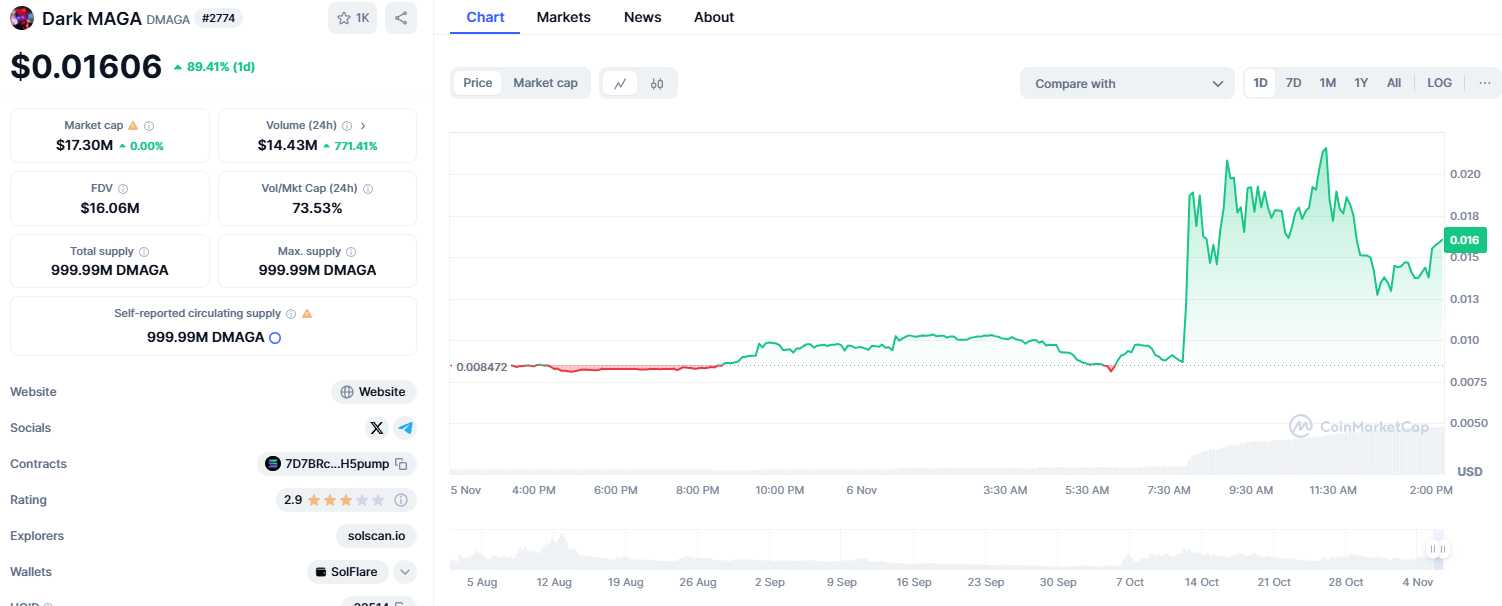Viewport: 1502px width, 606px height.
Task: Click the Website link button
Action: coord(374,392)
